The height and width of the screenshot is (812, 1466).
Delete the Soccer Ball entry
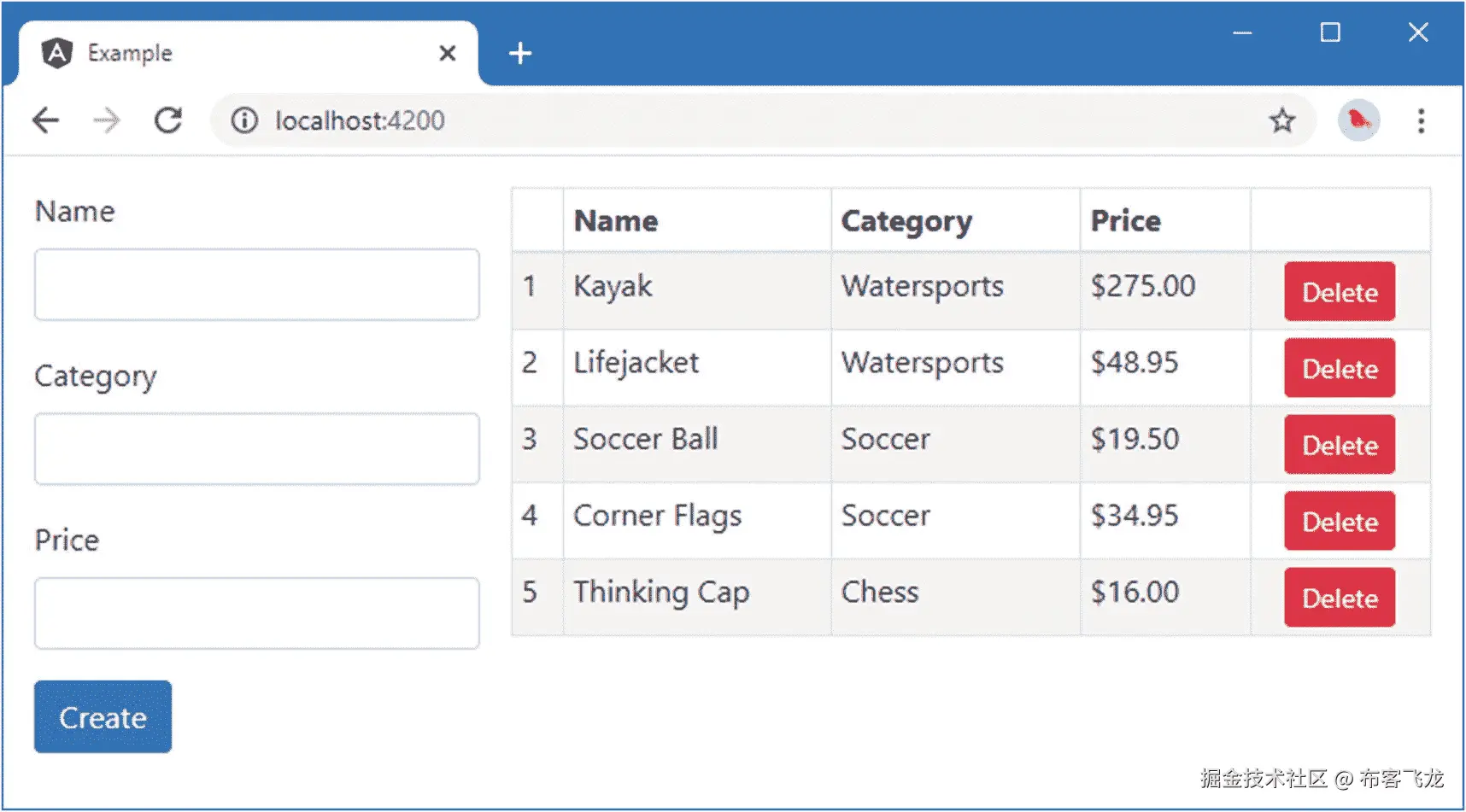[1339, 445]
